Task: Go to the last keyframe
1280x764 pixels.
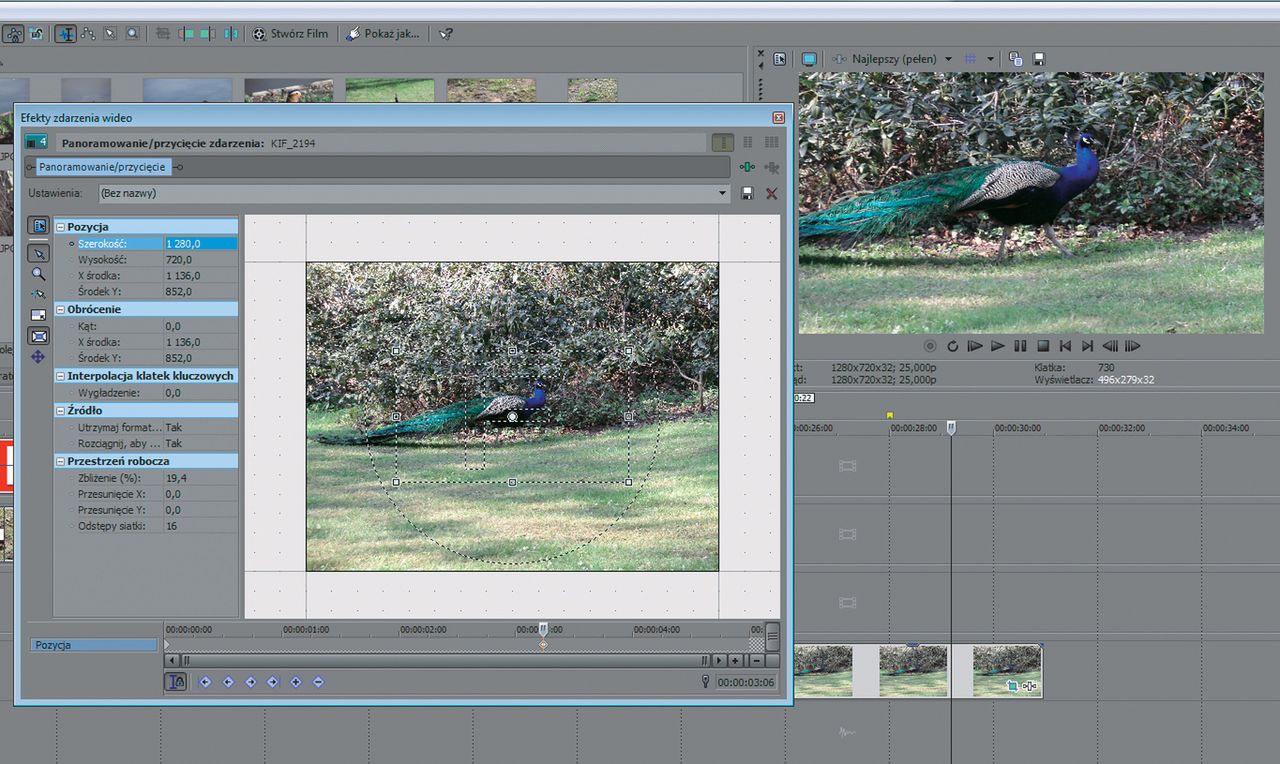Action: pos(273,682)
